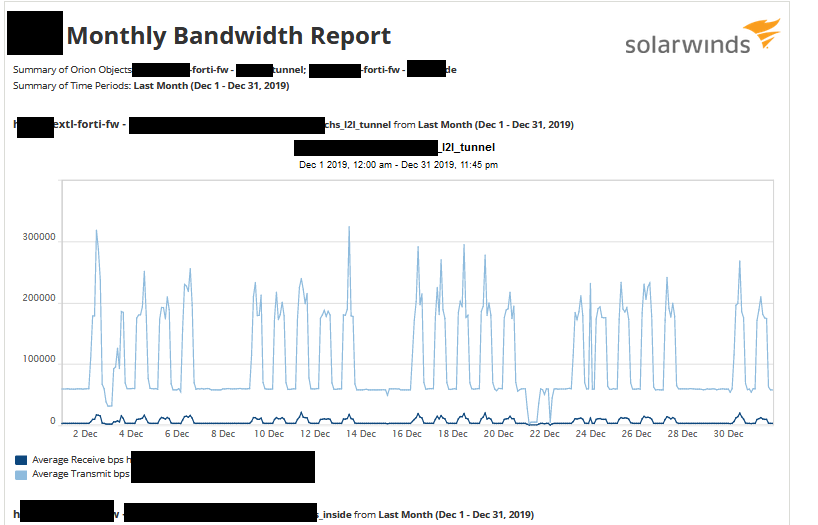Click the 12 Dec axis label
The height and width of the screenshot is (525, 818).
315,434
